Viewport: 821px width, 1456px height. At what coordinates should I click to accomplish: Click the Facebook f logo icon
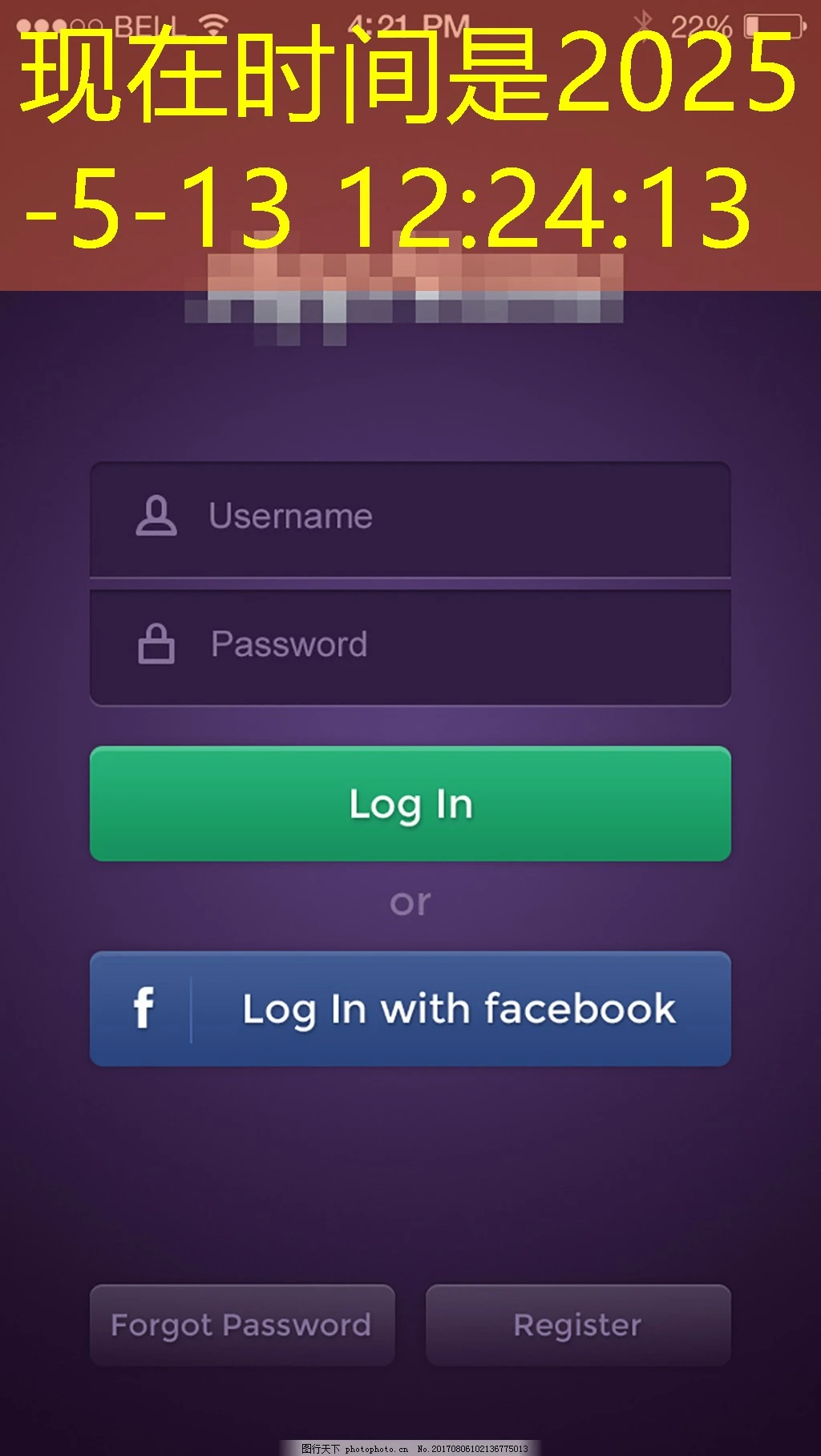click(144, 1008)
